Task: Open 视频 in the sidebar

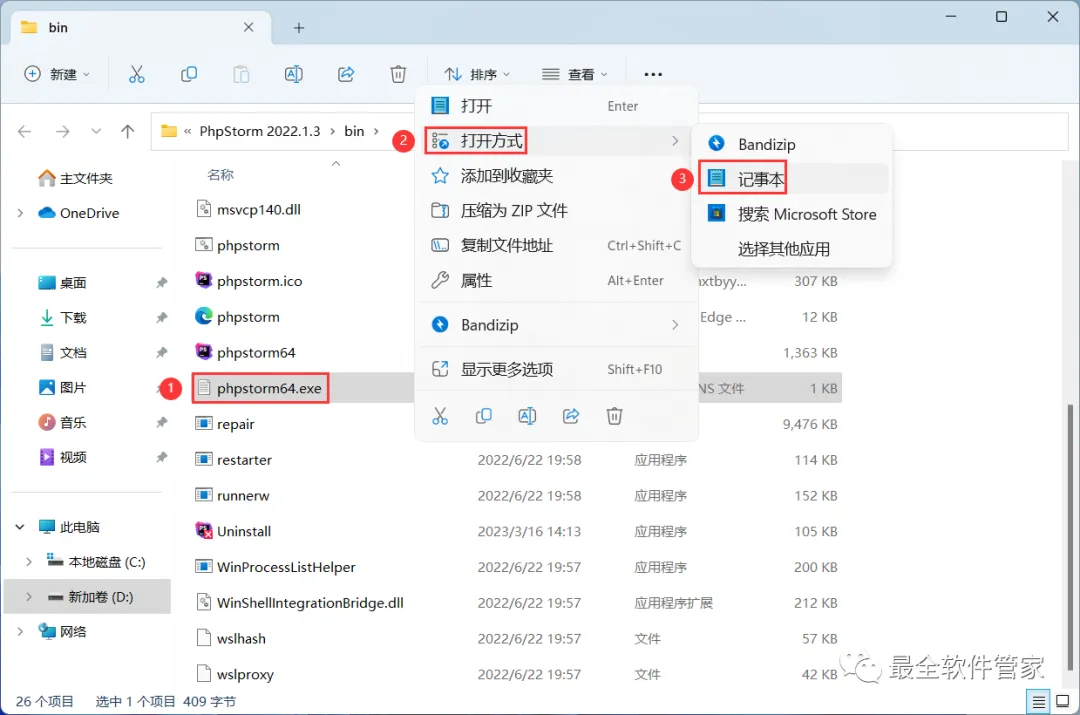Action: pyautogui.click(x=62, y=457)
